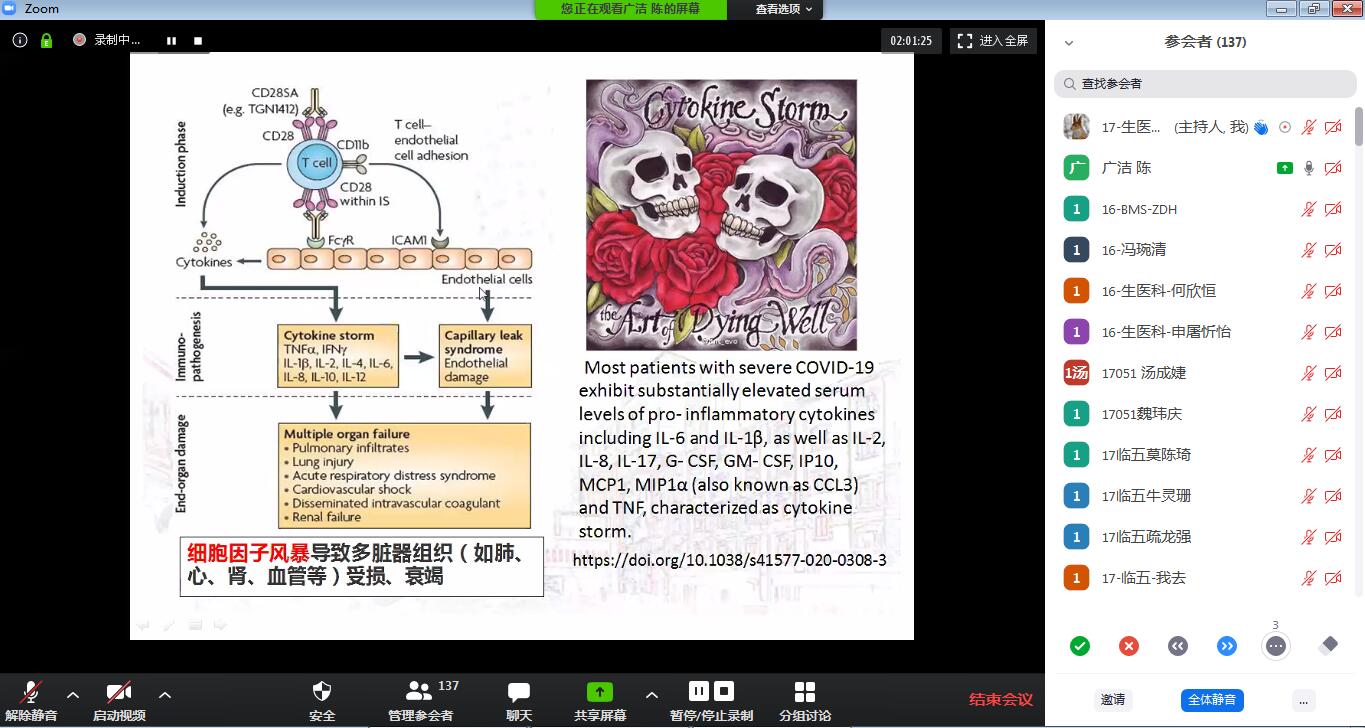Screen dimensions: 1365x728
Task: Click the clear all feedback eraser icon
Action: coord(1328,646)
